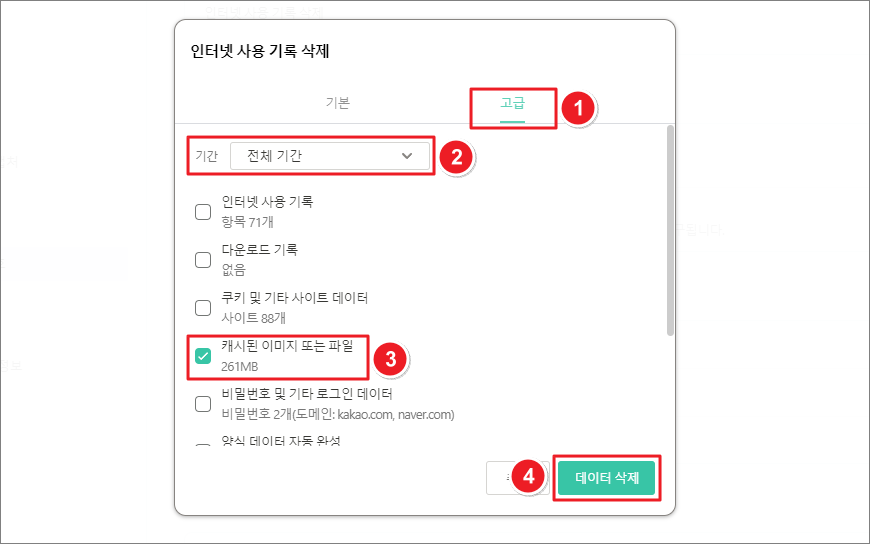Select the 비밀번호 및 기타 로그인 데이터 checkbox
870x544 pixels.
(x=203, y=404)
